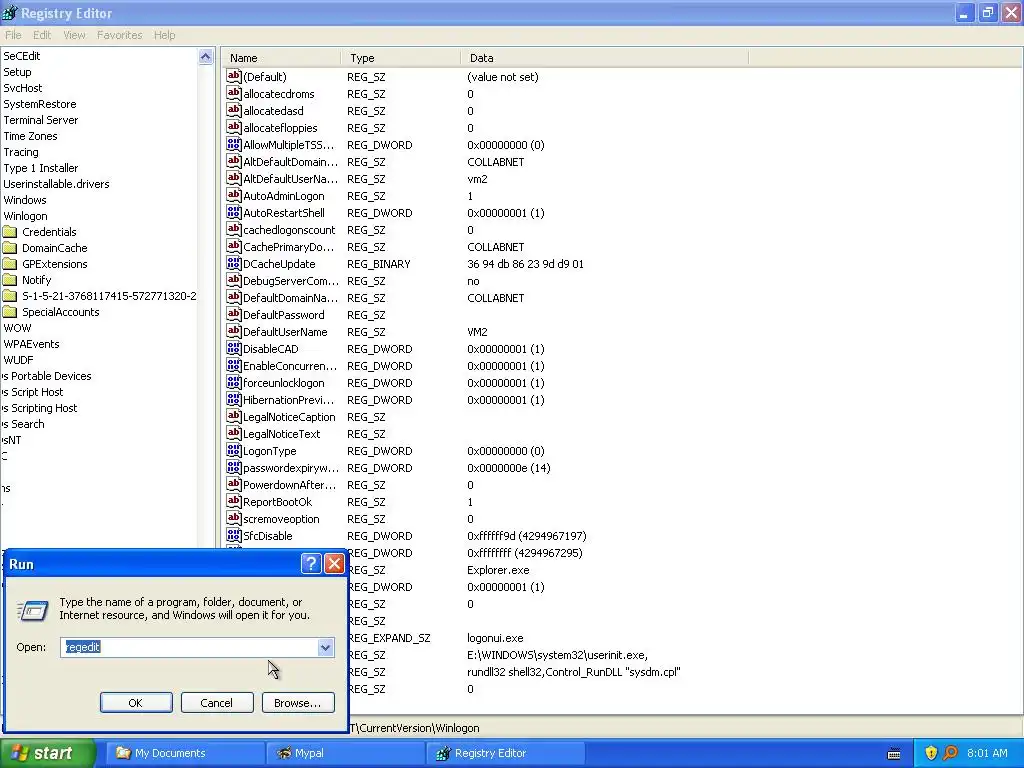Open the Help menu
This screenshot has width=1024, height=768.
tap(165, 35)
